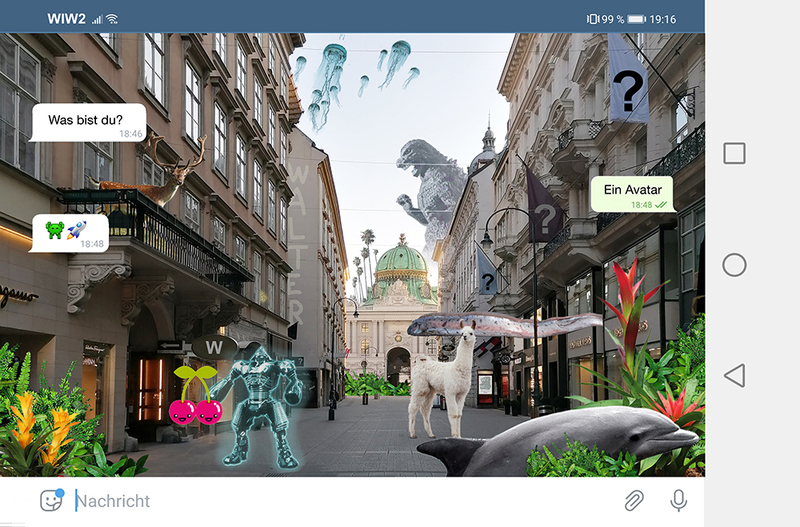Select the 'Ein Avatar' message bubble
Viewport: 800px width, 527px height.
[633, 194]
